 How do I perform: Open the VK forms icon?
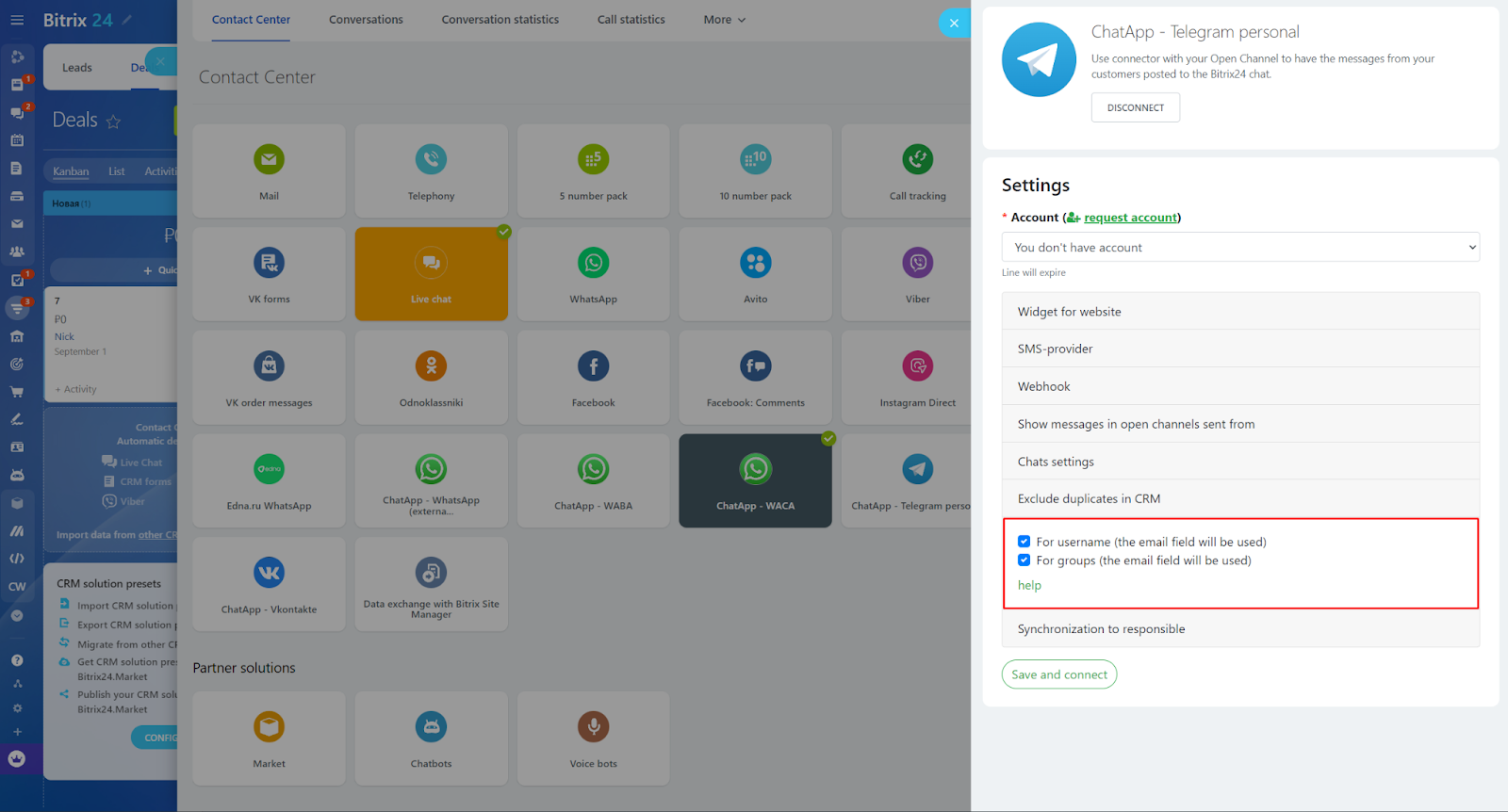pyautogui.click(x=269, y=263)
